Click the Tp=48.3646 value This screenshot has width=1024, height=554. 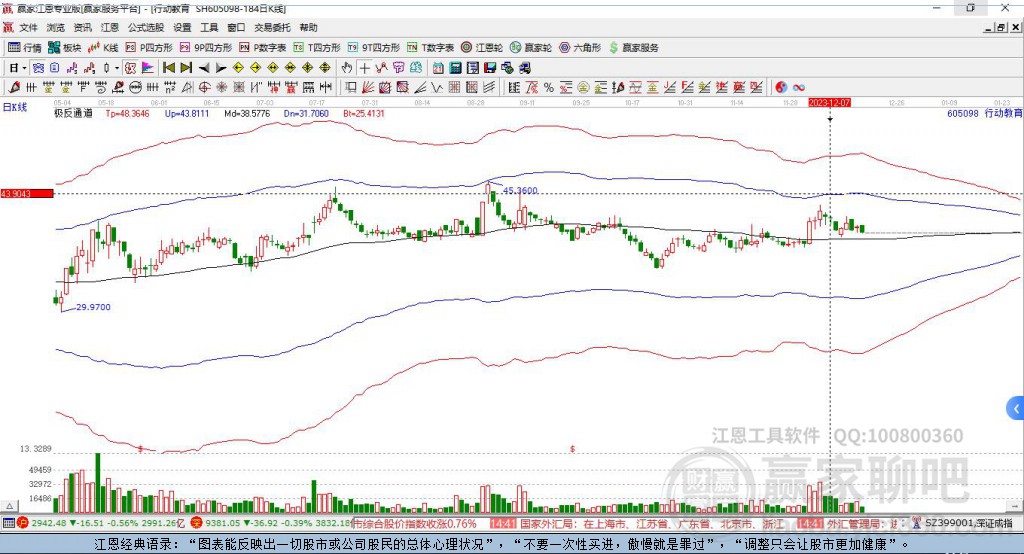coord(127,113)
